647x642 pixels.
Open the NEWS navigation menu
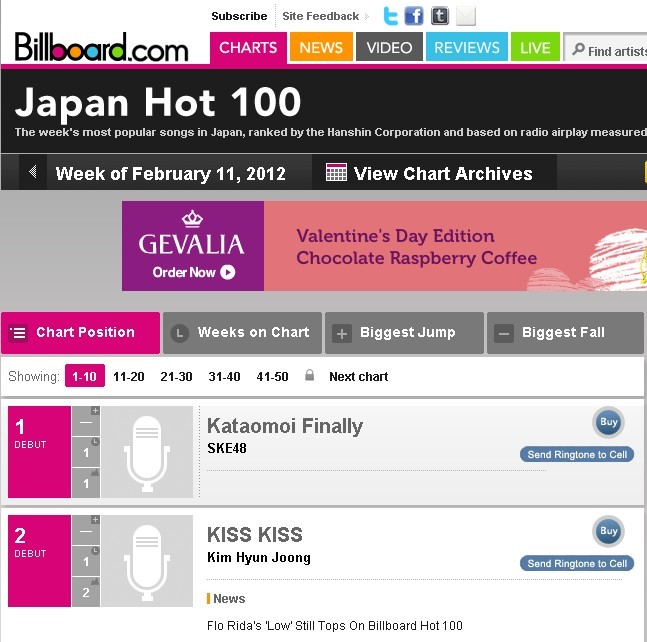click(321, 47)
